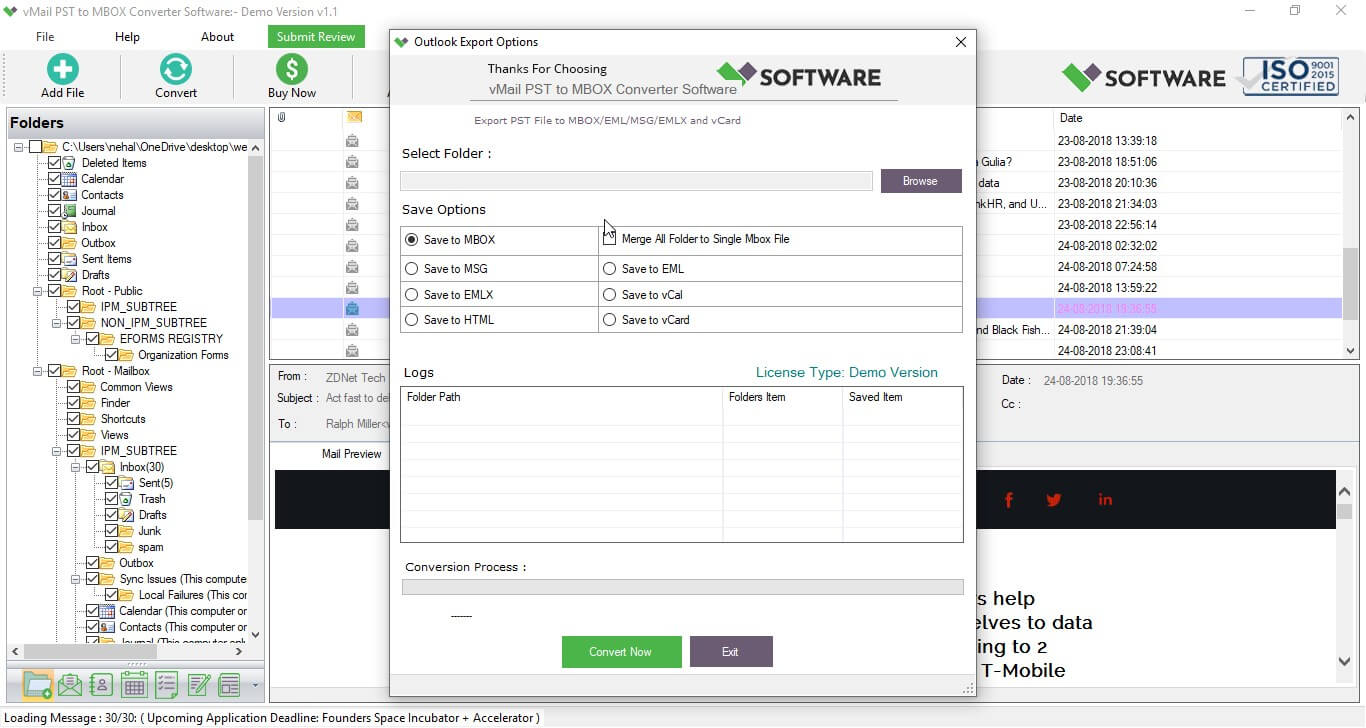
Task: Open the Tasks checklist icon at bottom
Action: 166,685
